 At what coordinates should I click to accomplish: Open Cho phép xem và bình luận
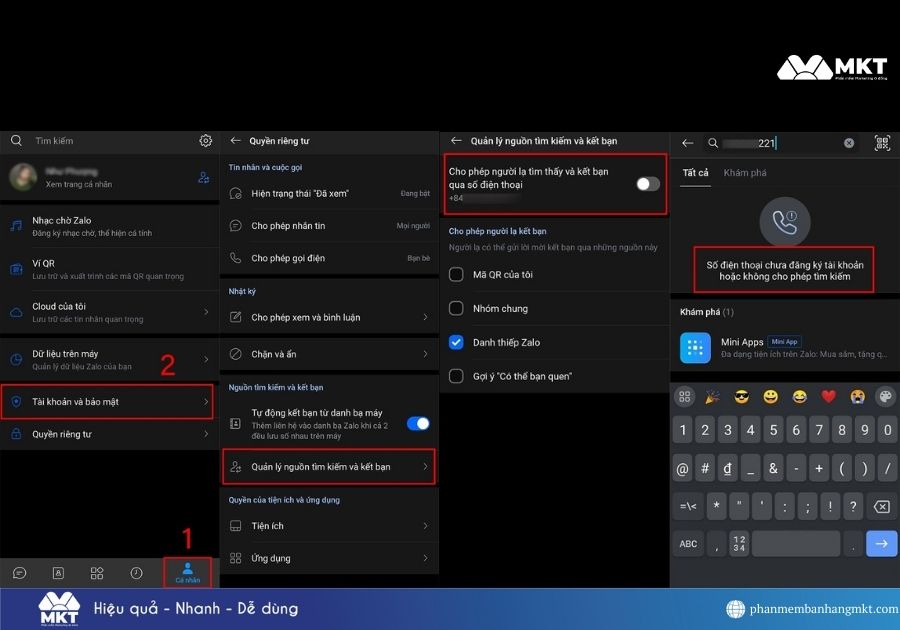point(329,317)
